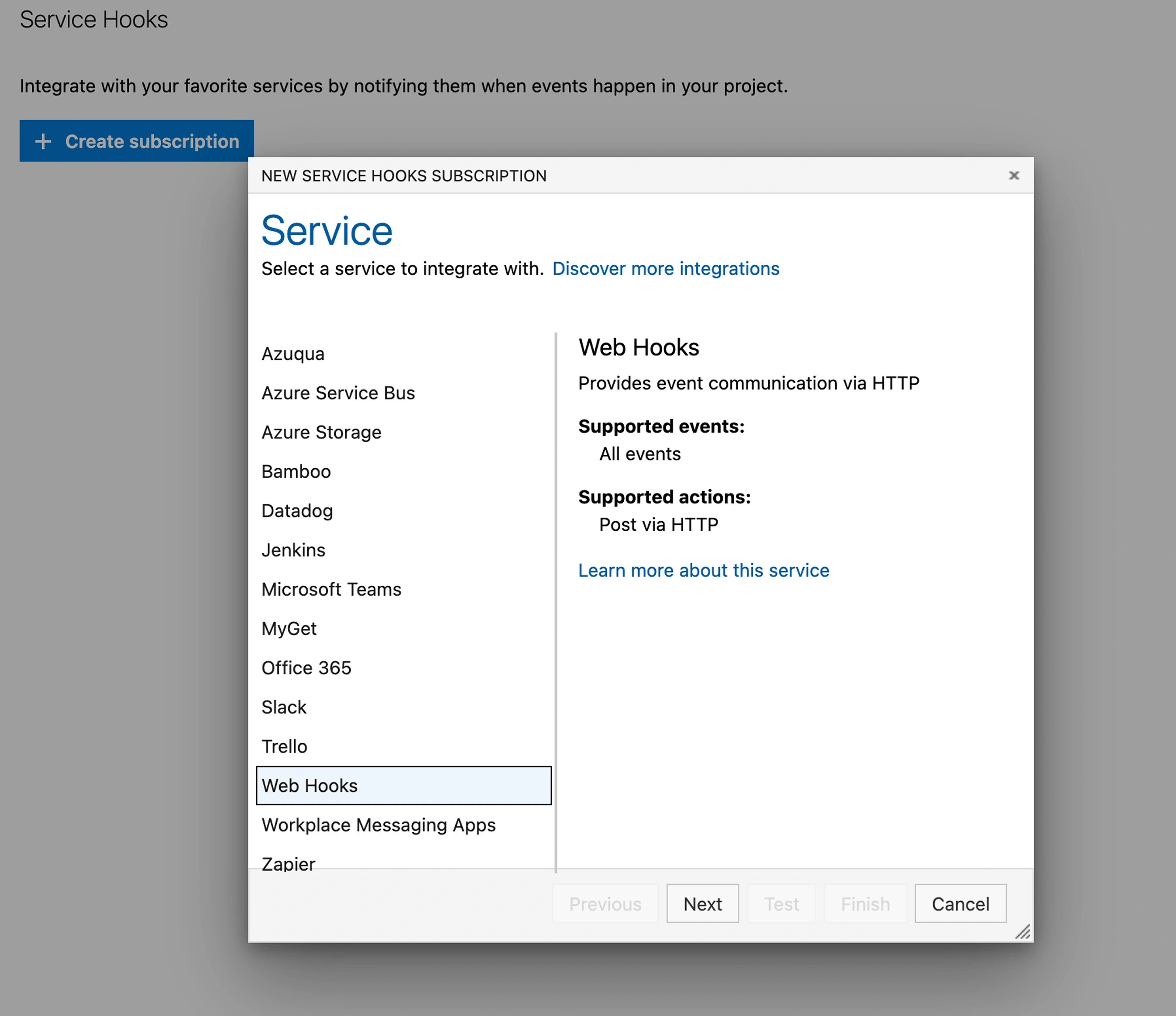Choose Jenkins from services
The height and width of the screenshot is (1016, 1176).
pos(293,550)
